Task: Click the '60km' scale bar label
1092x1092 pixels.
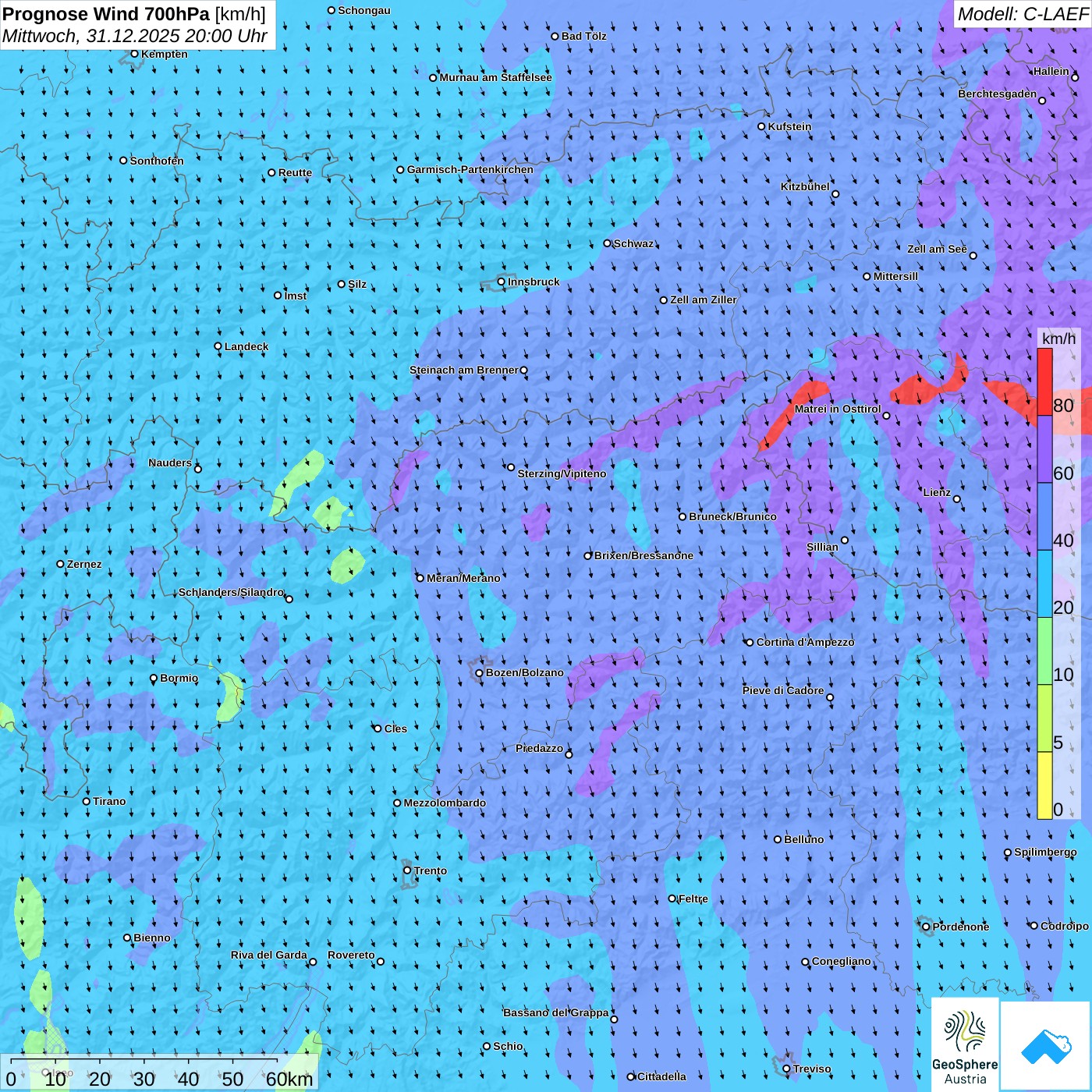Action: pos(289,1079)
